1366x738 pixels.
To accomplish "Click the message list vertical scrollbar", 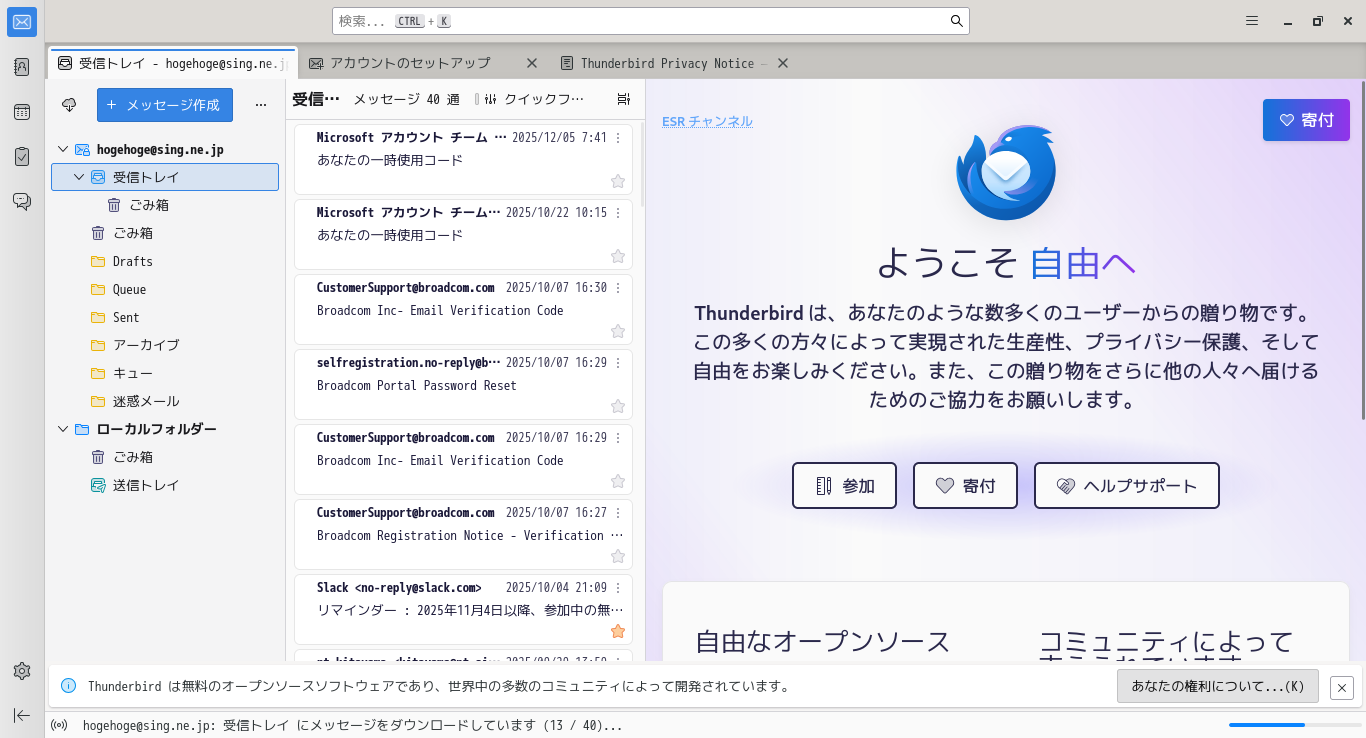I will [642, 165].
